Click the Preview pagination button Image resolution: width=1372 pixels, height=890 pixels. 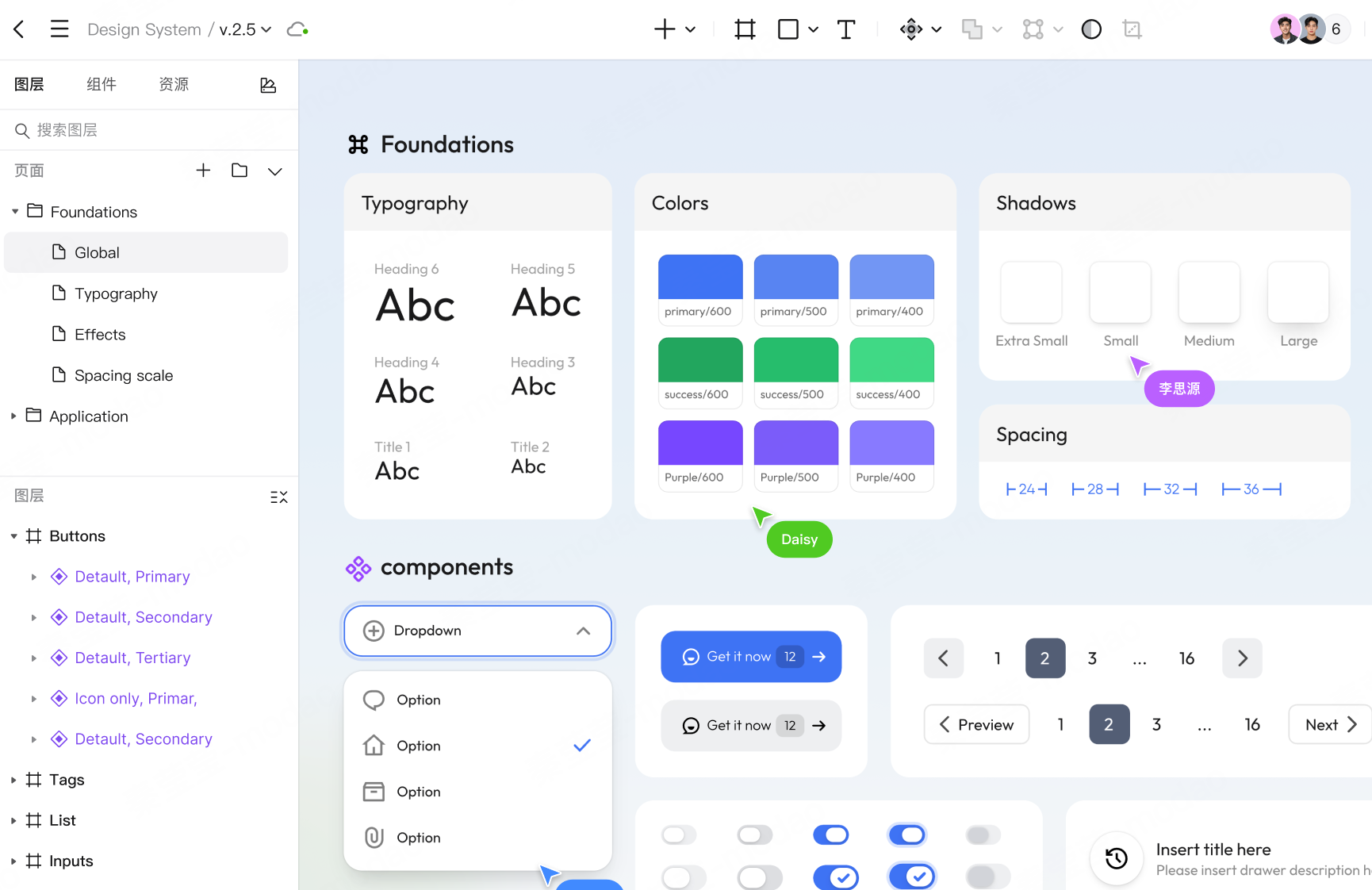976,724
